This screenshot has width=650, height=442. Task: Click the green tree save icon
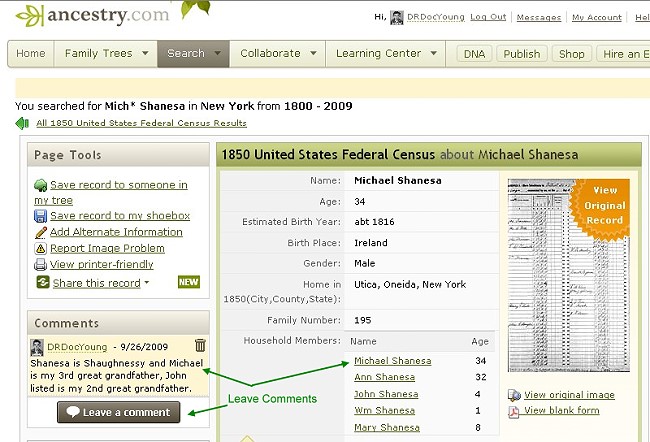tap(40, 185)
